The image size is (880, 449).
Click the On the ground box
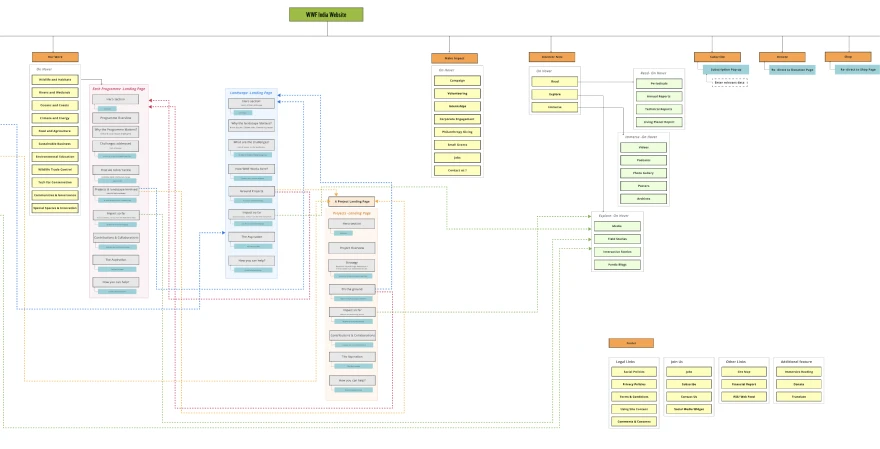coord(352,290)
